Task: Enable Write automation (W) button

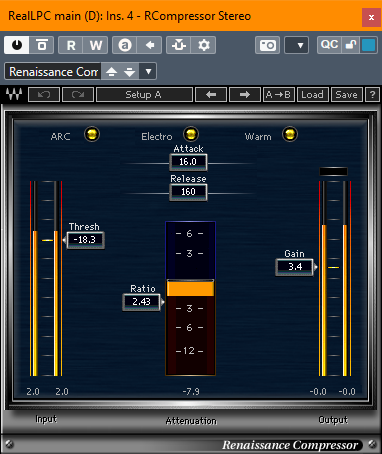Action: click(x=96, y=45)
